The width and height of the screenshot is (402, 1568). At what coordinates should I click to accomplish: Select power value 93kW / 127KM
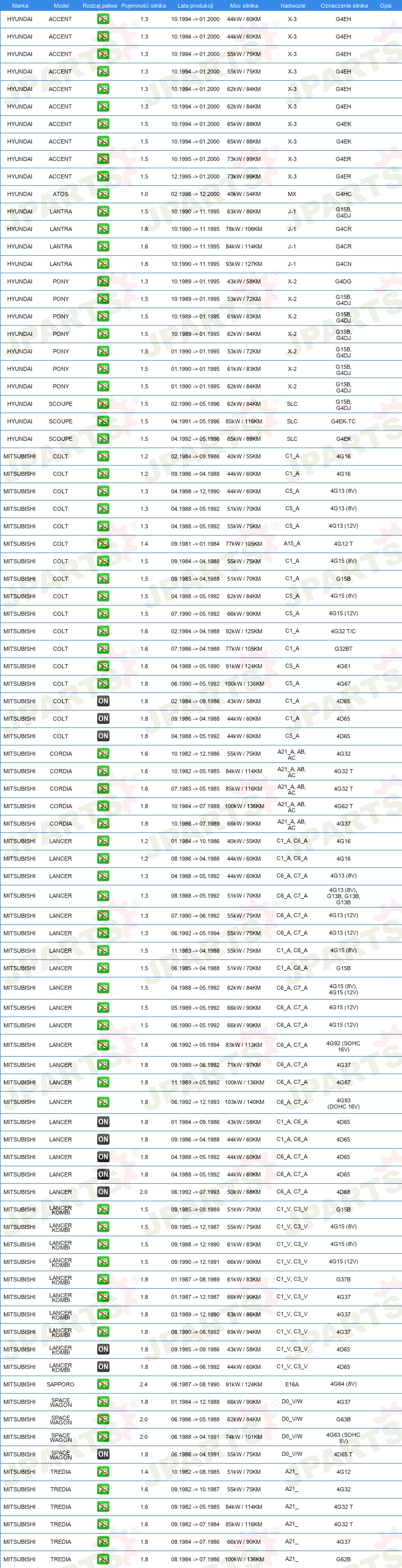tap(244, 264)
